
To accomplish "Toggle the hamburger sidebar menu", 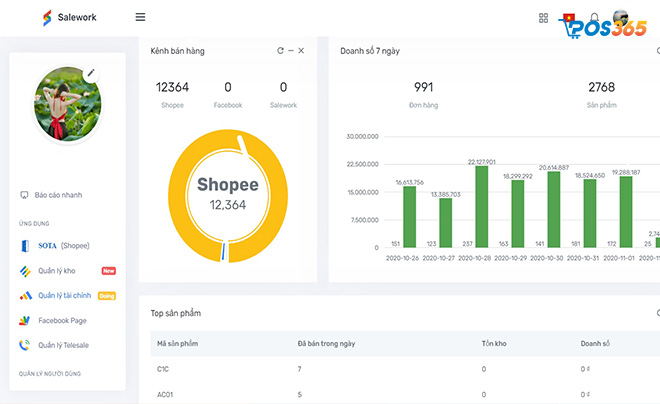I will [140, 17].
